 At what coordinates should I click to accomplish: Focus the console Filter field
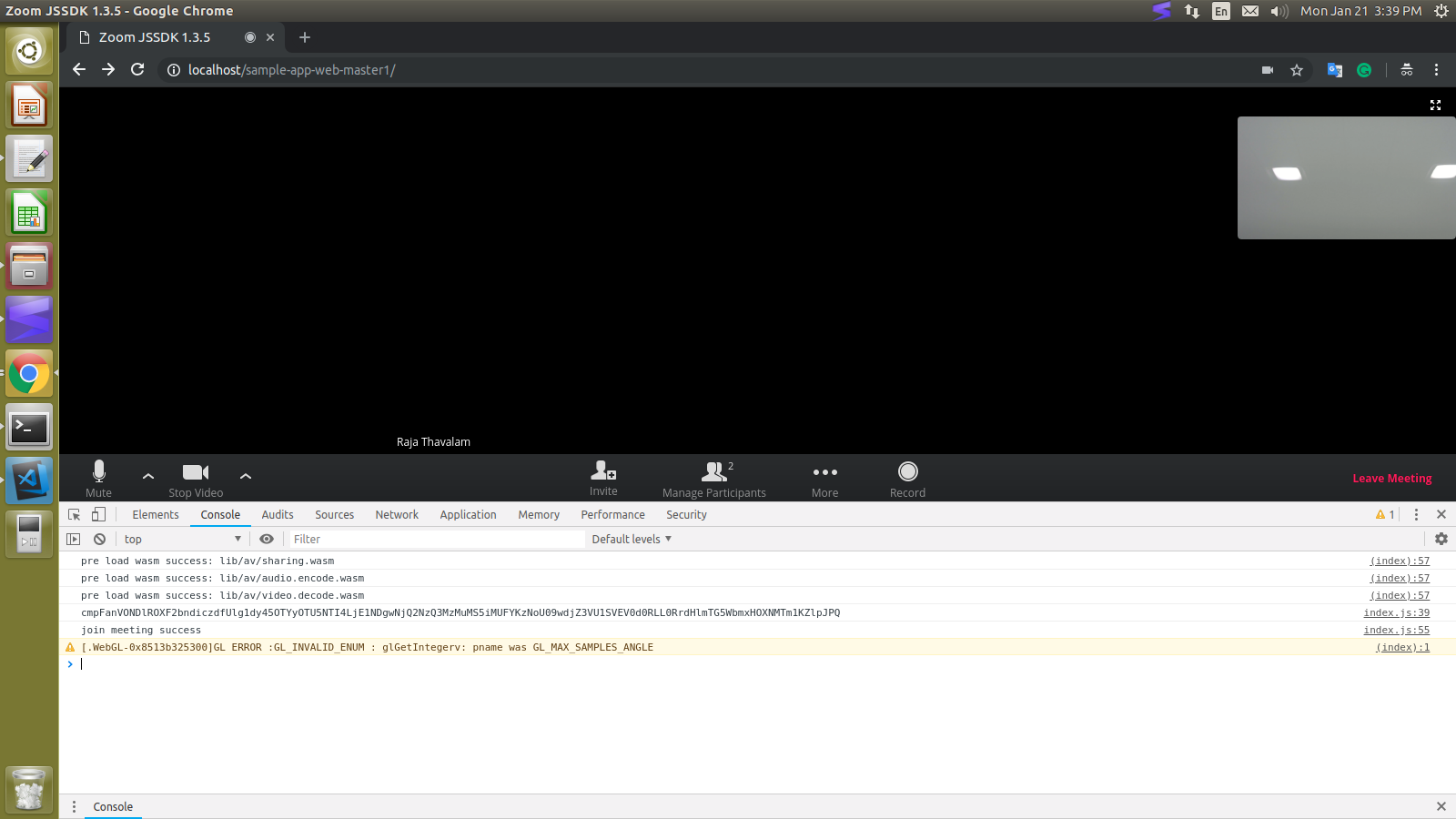[437, 539]
